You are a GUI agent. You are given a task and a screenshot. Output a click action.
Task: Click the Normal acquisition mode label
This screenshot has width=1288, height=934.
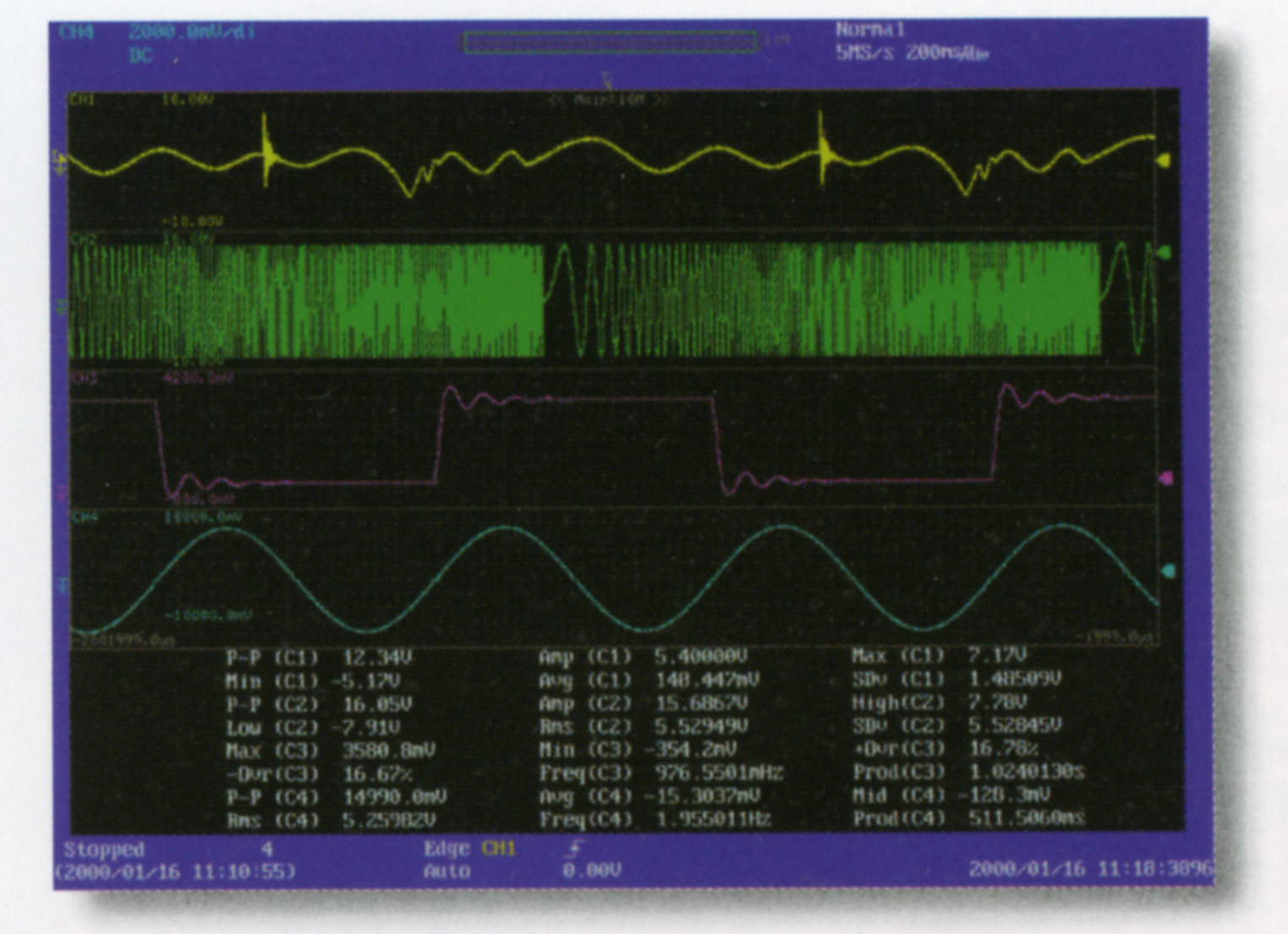pyautogui.click(x=870, y=30)
